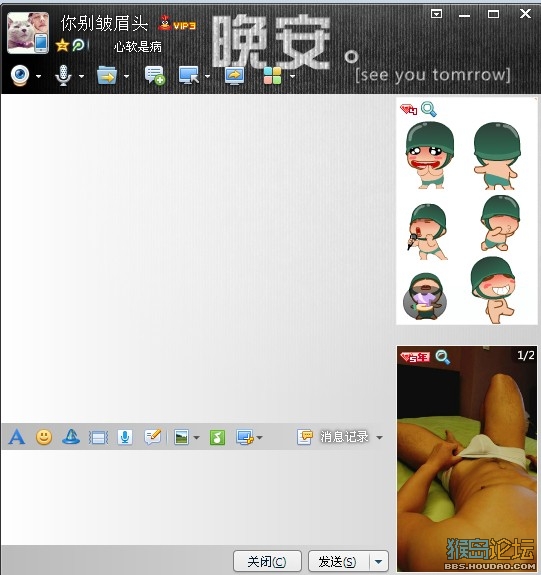
Task: Click the 1/2 page indicator
Action: 526,355
